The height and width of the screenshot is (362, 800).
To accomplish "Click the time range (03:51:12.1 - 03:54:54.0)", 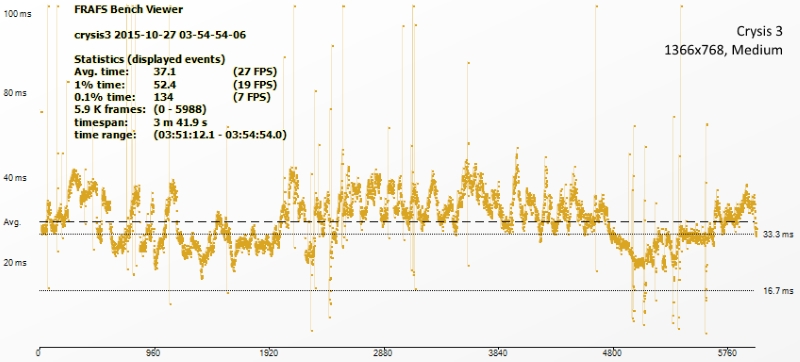I will [220, 135].
